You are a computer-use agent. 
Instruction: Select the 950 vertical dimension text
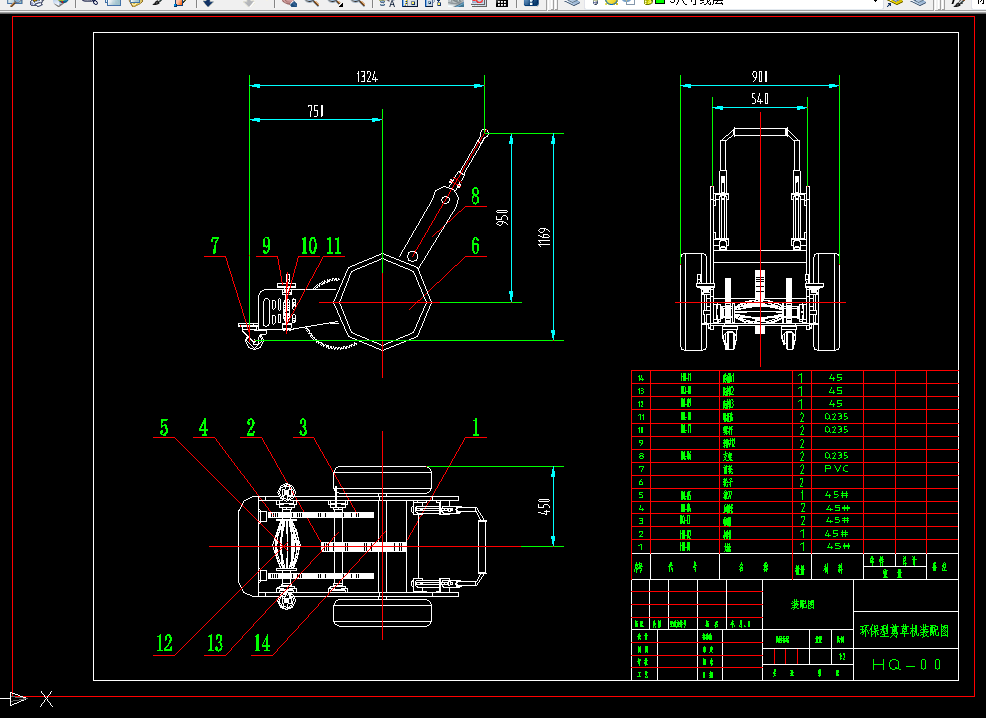coord(502,218)
